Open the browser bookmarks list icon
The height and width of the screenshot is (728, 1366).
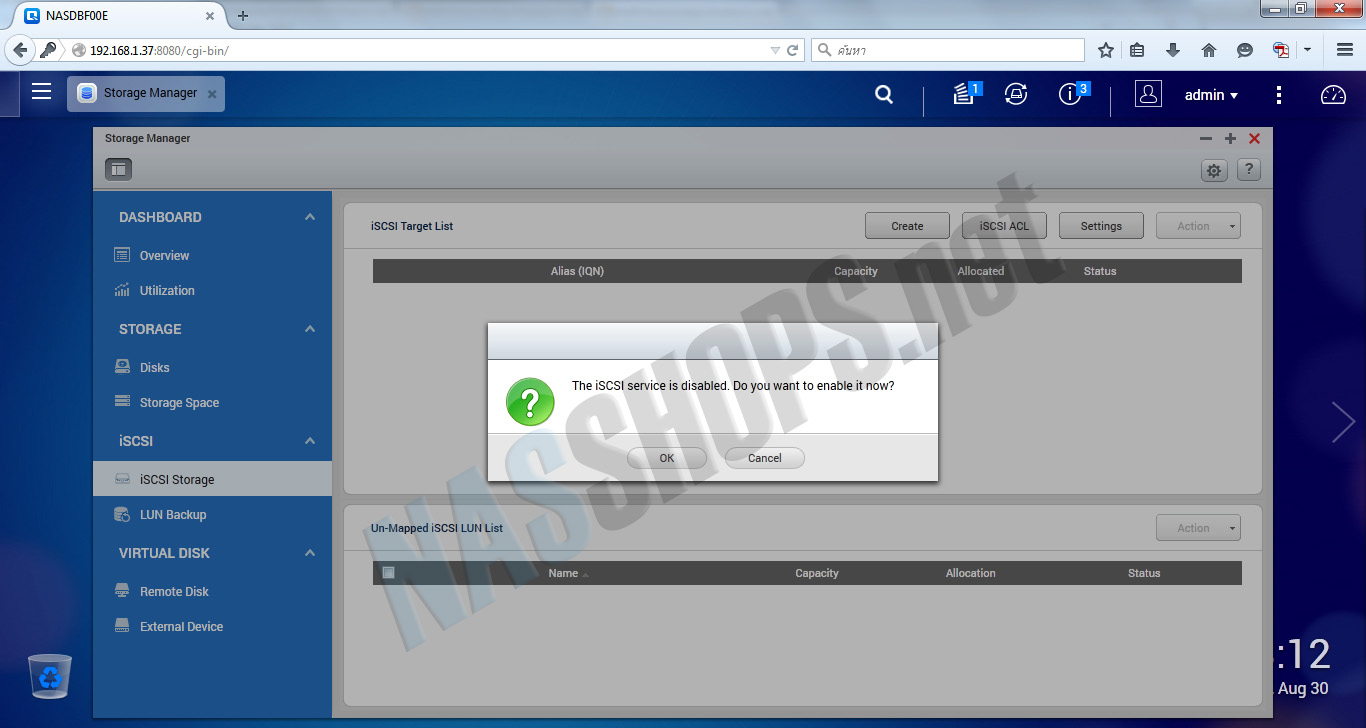1137,50
